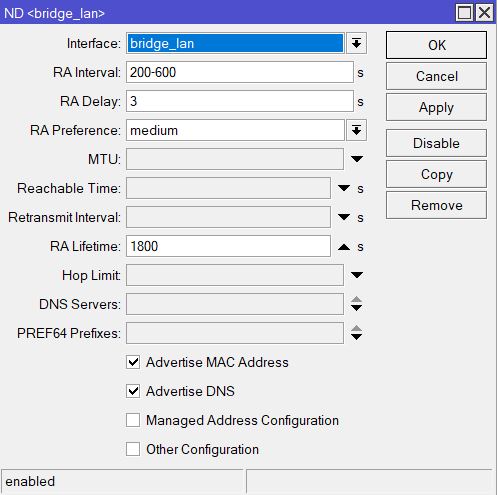
Task: Add a PREF64 Prefixes entry with down arrow
Action: [x=356, y=337]
